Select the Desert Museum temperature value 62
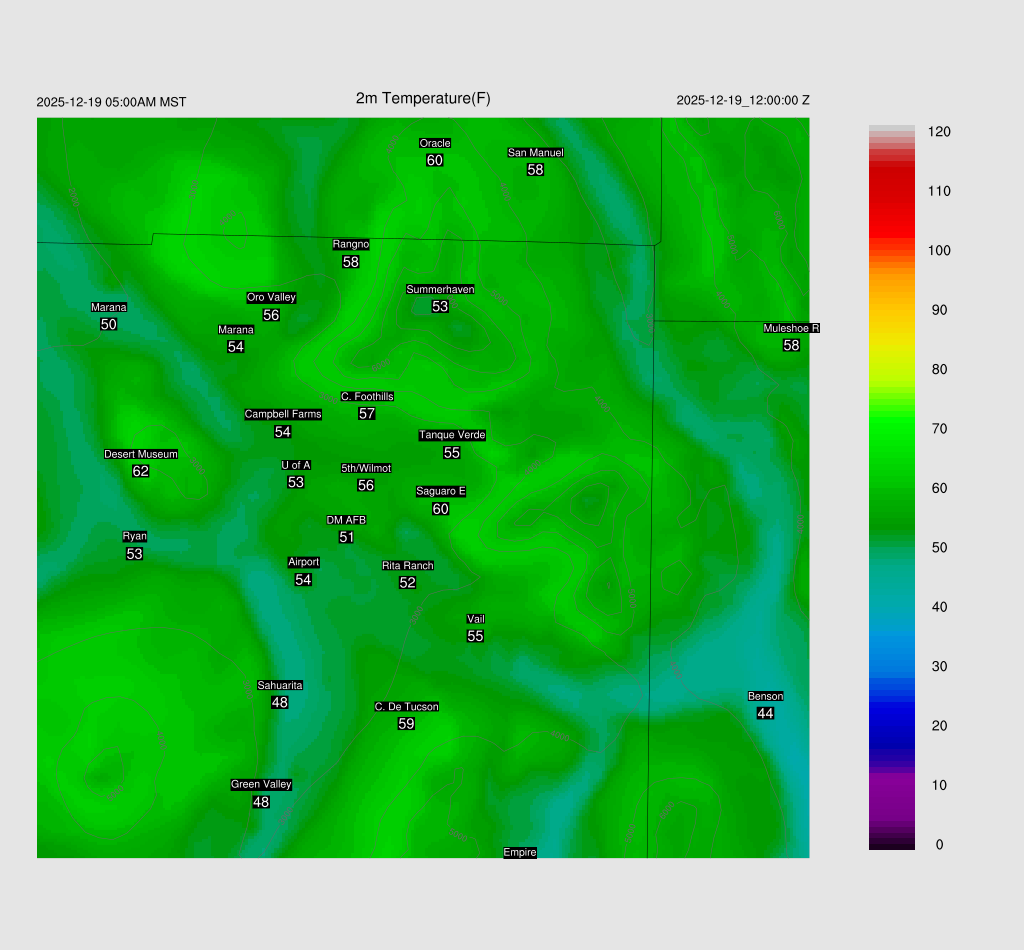Screen dimensions: 1024x950 tap(141, 471)
